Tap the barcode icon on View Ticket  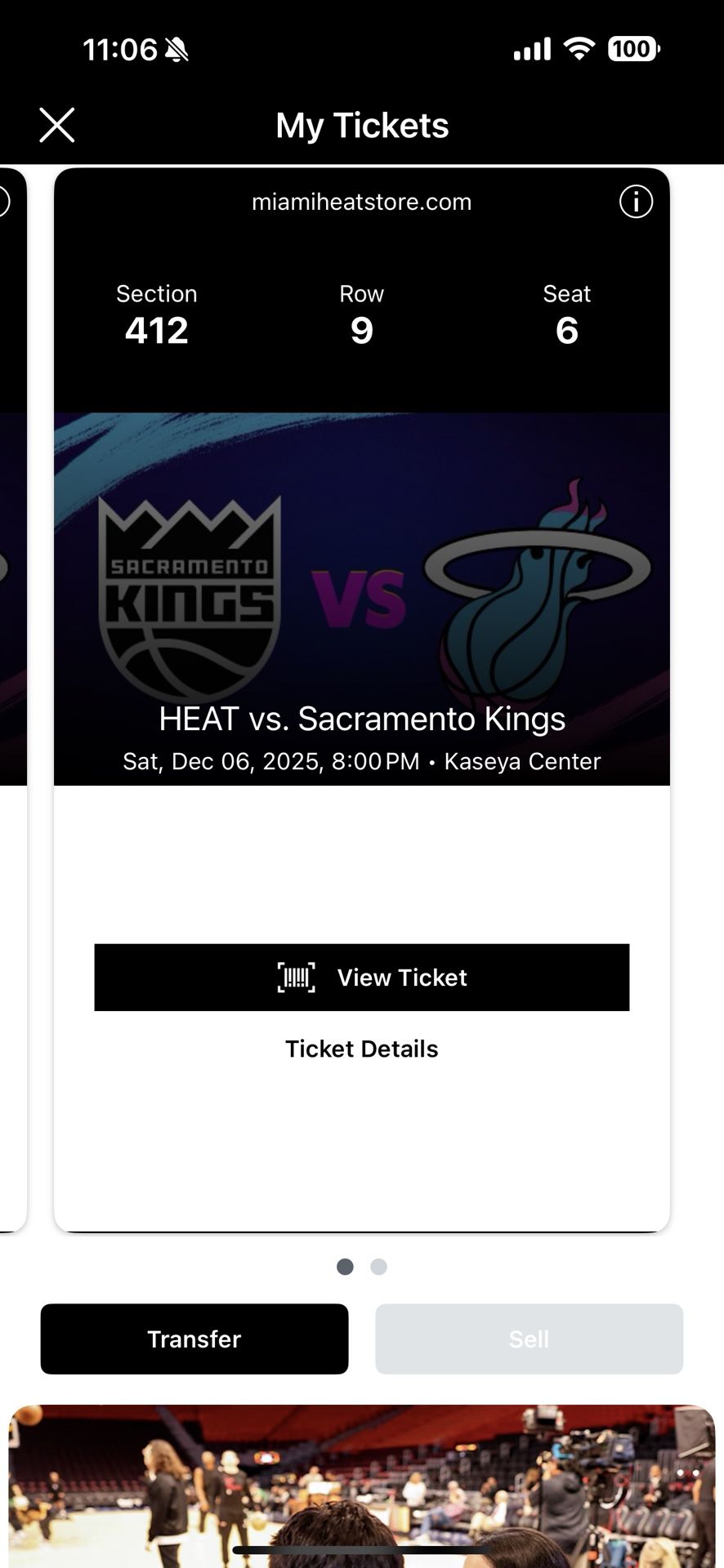tap(298, 978)
